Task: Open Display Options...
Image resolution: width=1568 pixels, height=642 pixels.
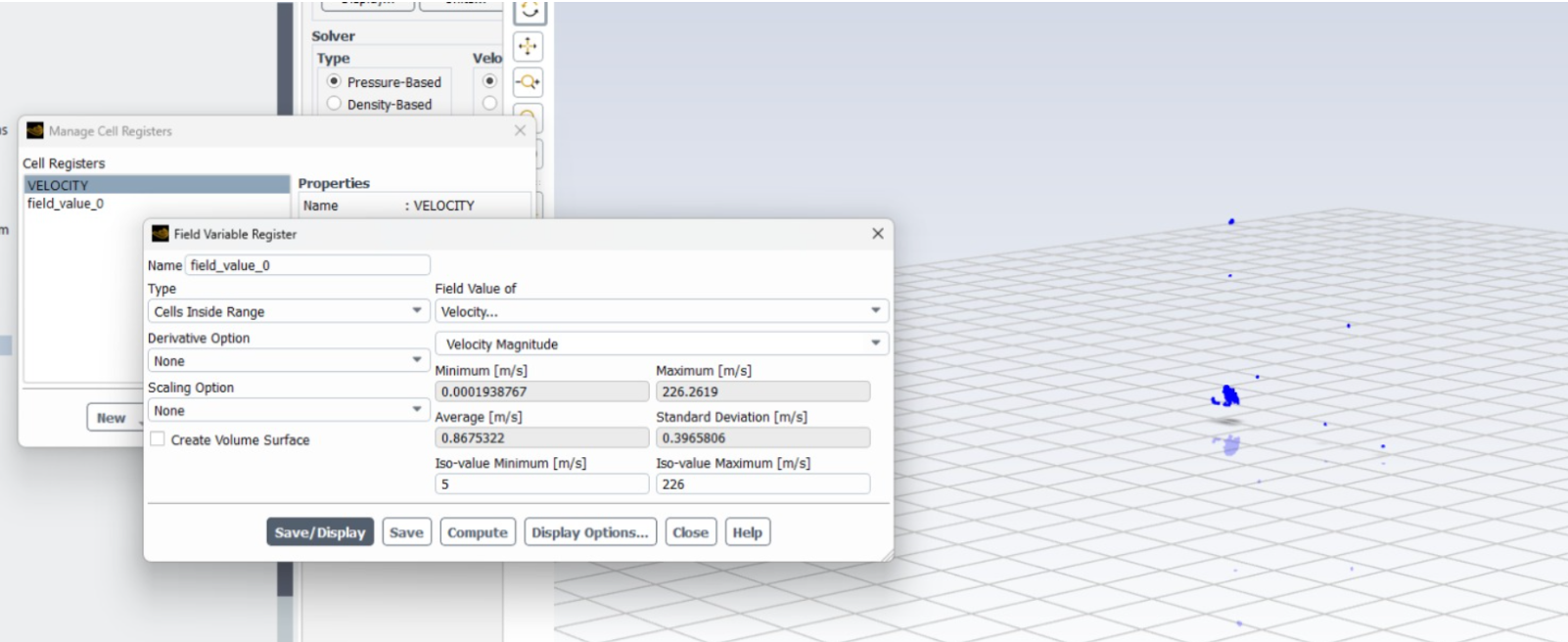Action: pos(590,532)
